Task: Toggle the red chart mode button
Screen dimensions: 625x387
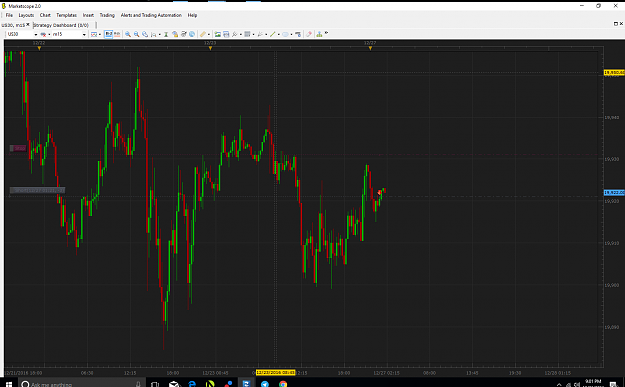Action: [117, 34]
